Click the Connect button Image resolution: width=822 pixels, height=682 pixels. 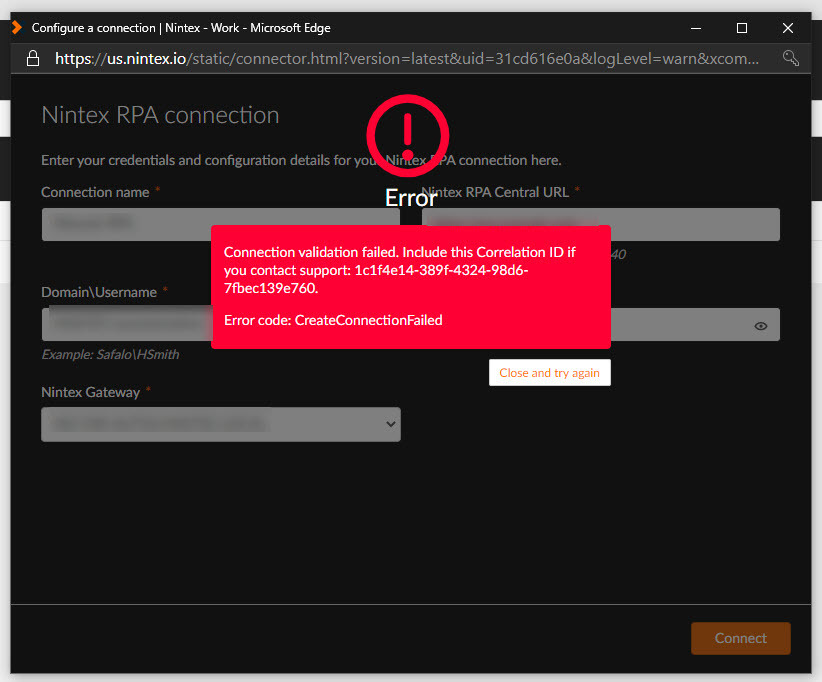coord(740,638)
